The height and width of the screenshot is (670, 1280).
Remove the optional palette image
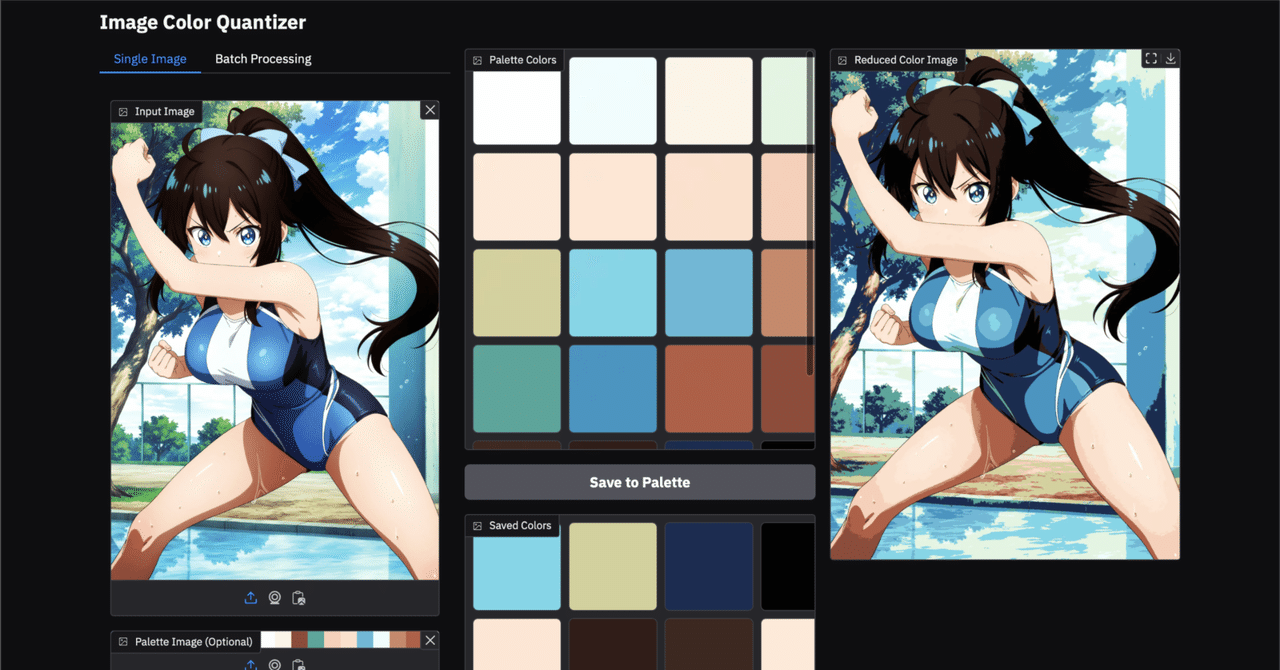430,640
